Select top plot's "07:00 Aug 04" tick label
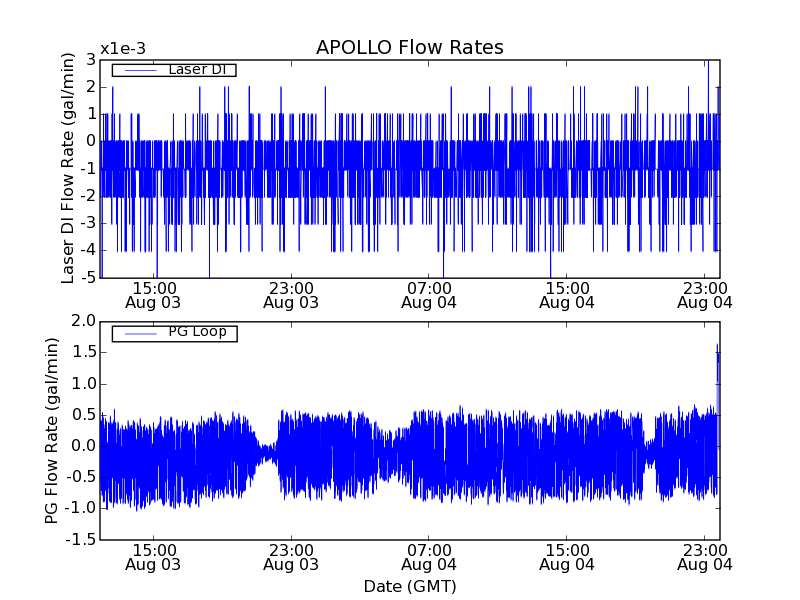 (429, 294)
